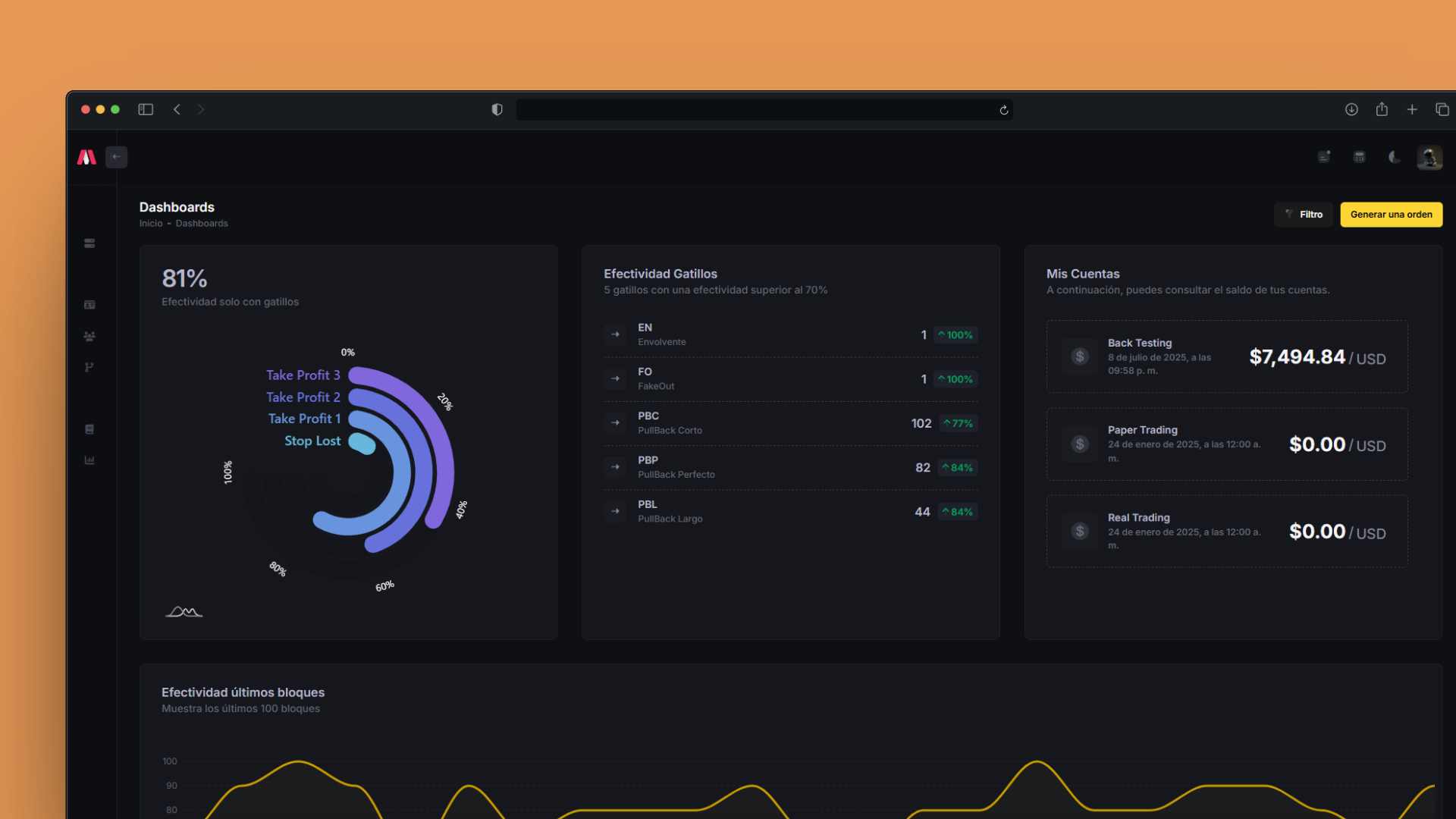Image resolution: width=1456 pixels, height=819 pixels.
Task: Click Generar una orden button
Action: (x=1391, y=215)
